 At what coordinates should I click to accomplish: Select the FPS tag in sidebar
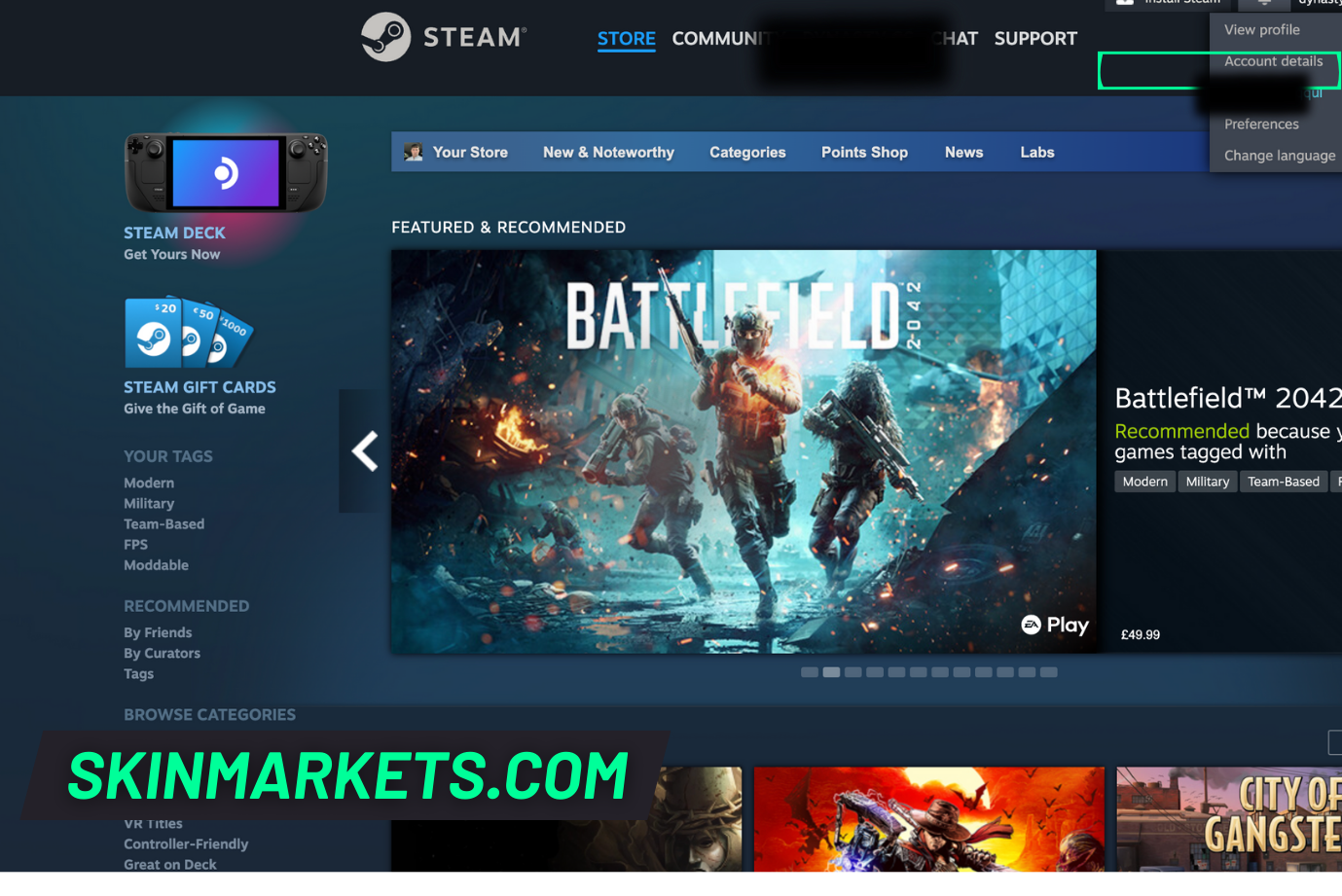click(135, 545)
